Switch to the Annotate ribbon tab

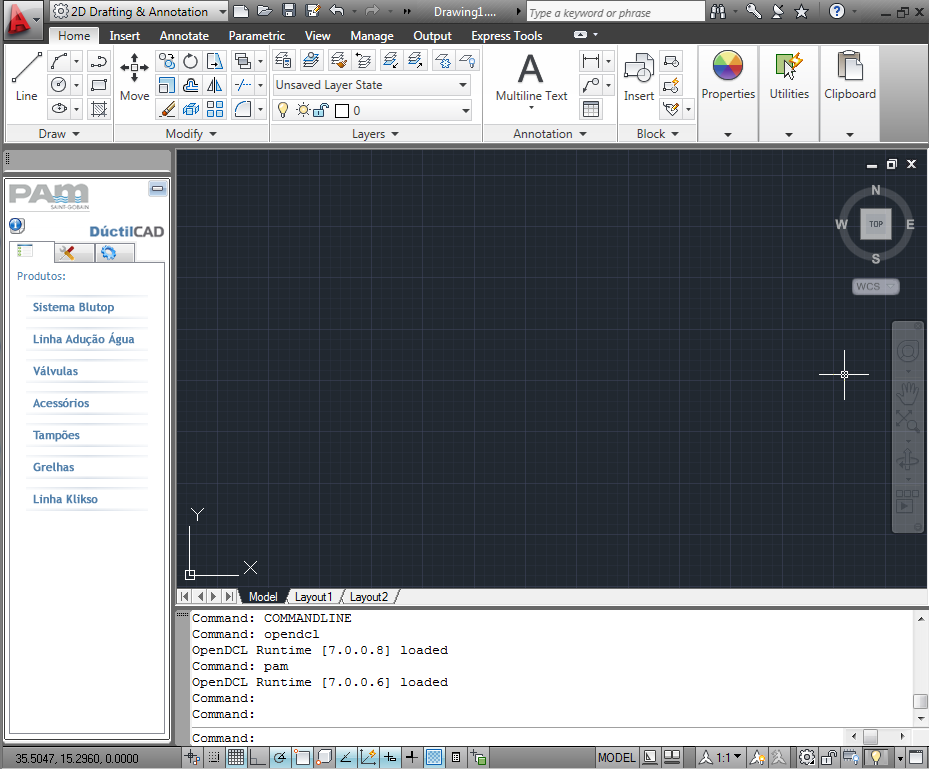point(184,36)
